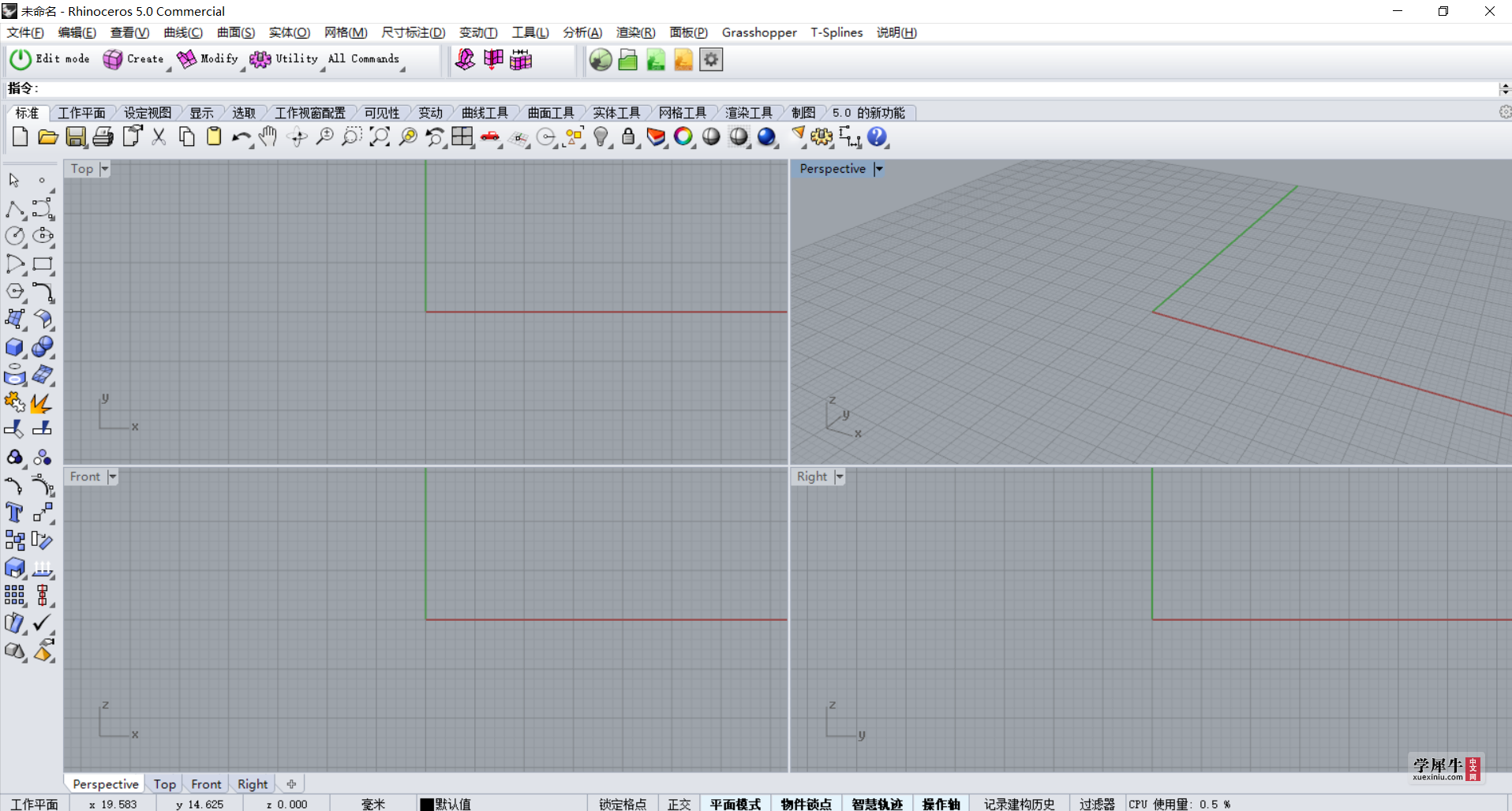Open Options with the gear icon
This screenshot has width=1512, height=811.
pos(821,137)
